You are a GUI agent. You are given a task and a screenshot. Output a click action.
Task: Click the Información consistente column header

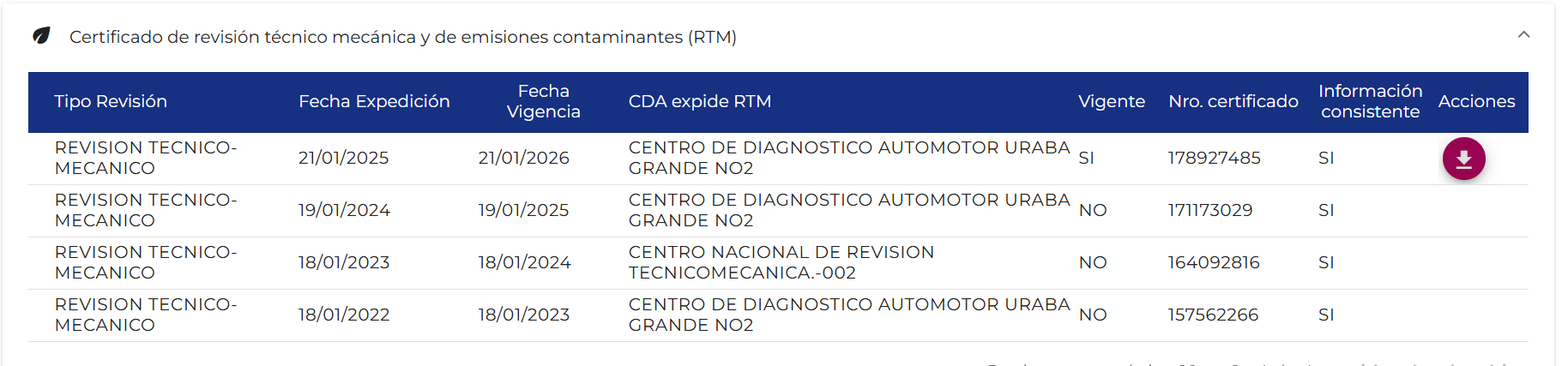(1370, 101)
